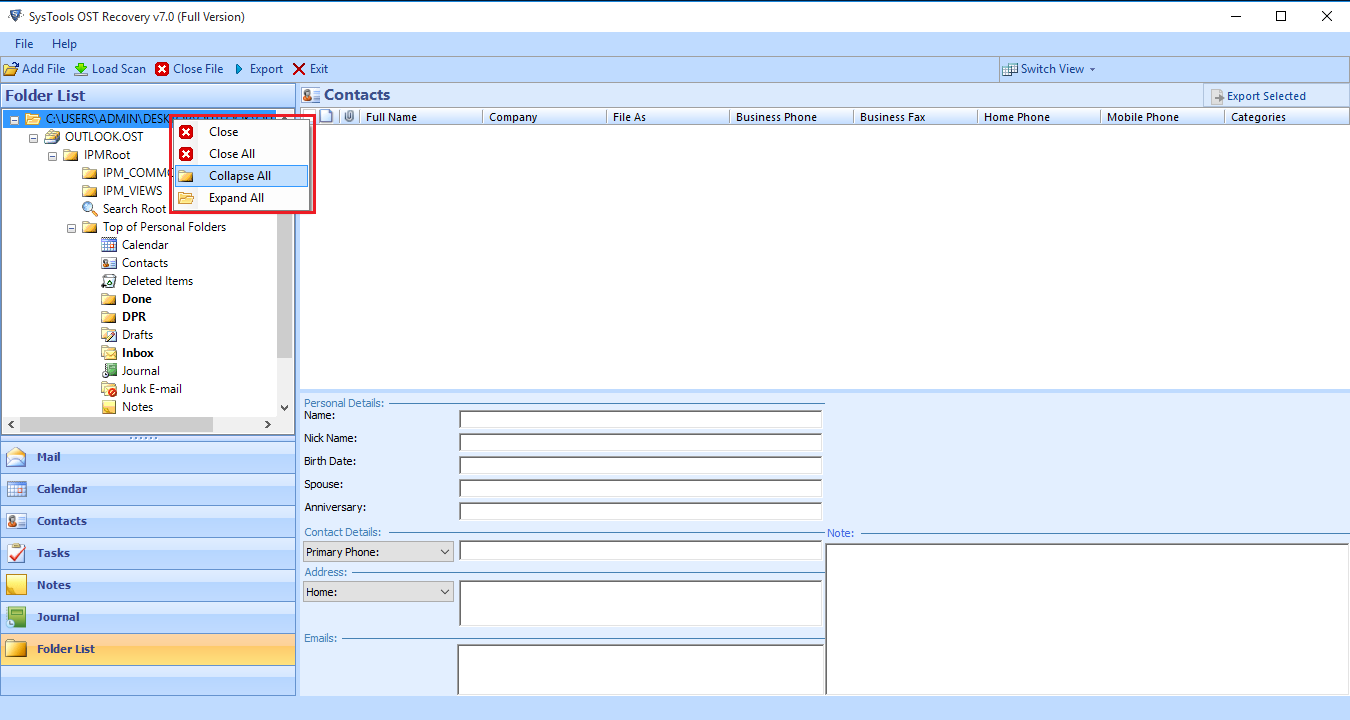Open the File menu
Screen dimensions: 1350x720
tap(24, 44)
